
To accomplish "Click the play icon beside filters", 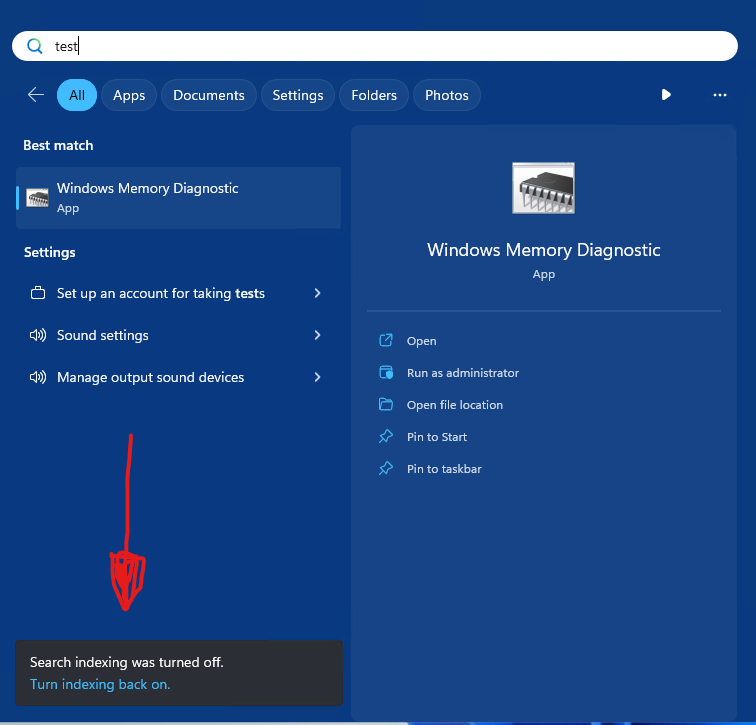I will pyautogui.click(x=666, y=95).
